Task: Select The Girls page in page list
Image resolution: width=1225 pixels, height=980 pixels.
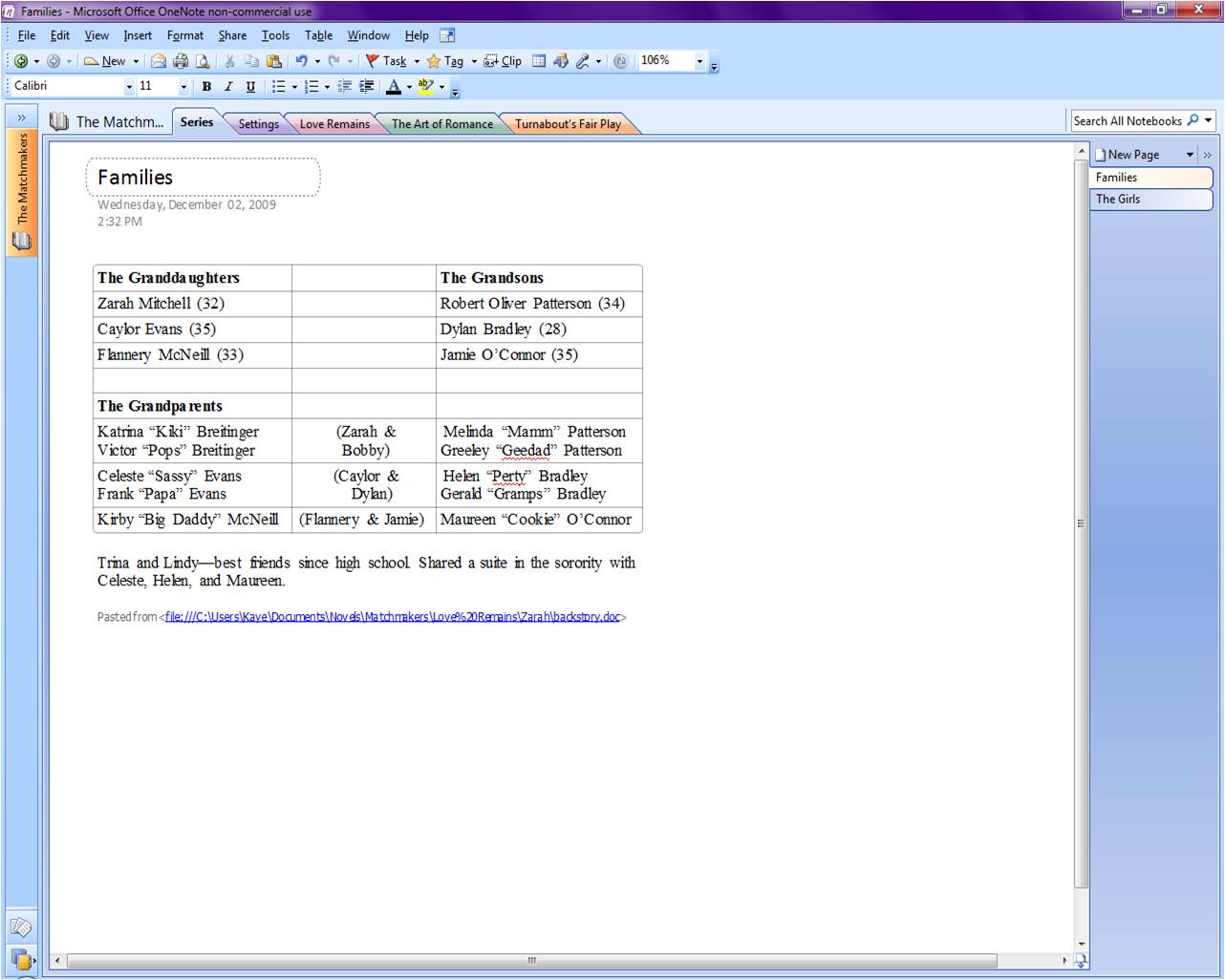Action: (x=1118, y=199)
